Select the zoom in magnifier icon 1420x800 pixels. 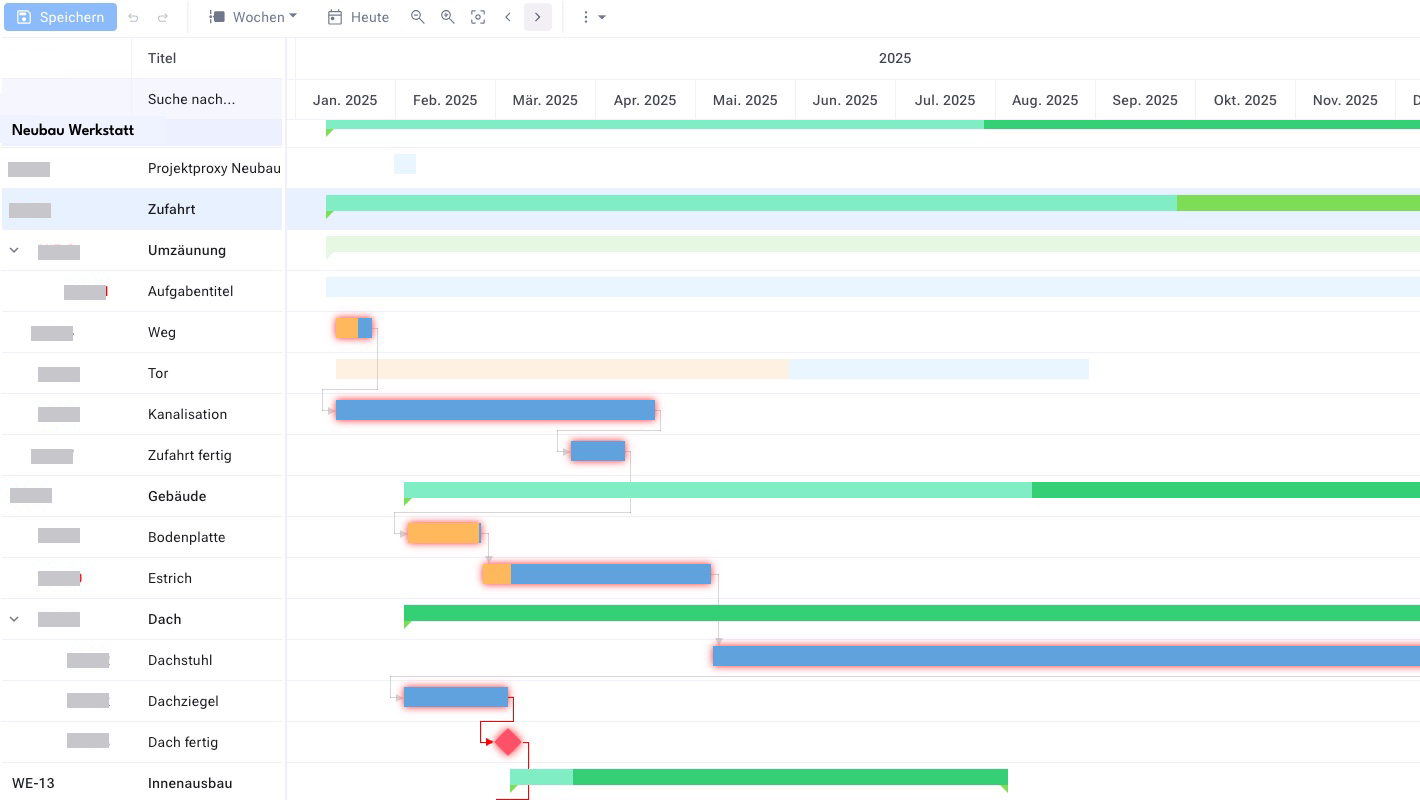[x=447, y=17]
